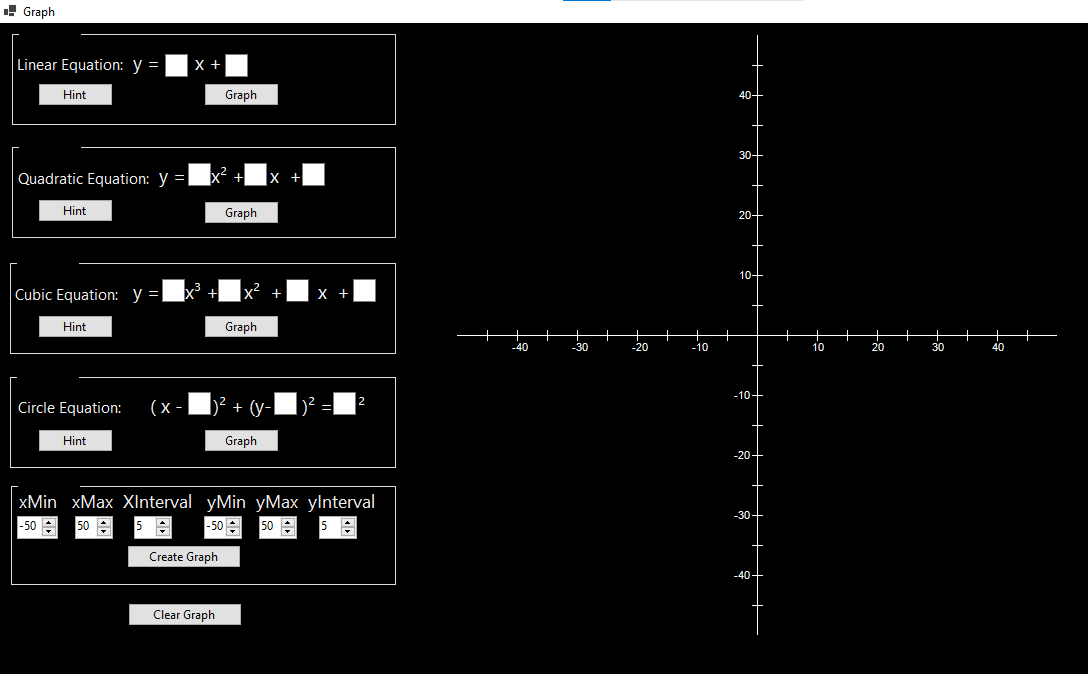Image resolution: width=1088 pixels, height=674 pixels.
Task: Graph the Quadratic Equation
Action: 241,212
